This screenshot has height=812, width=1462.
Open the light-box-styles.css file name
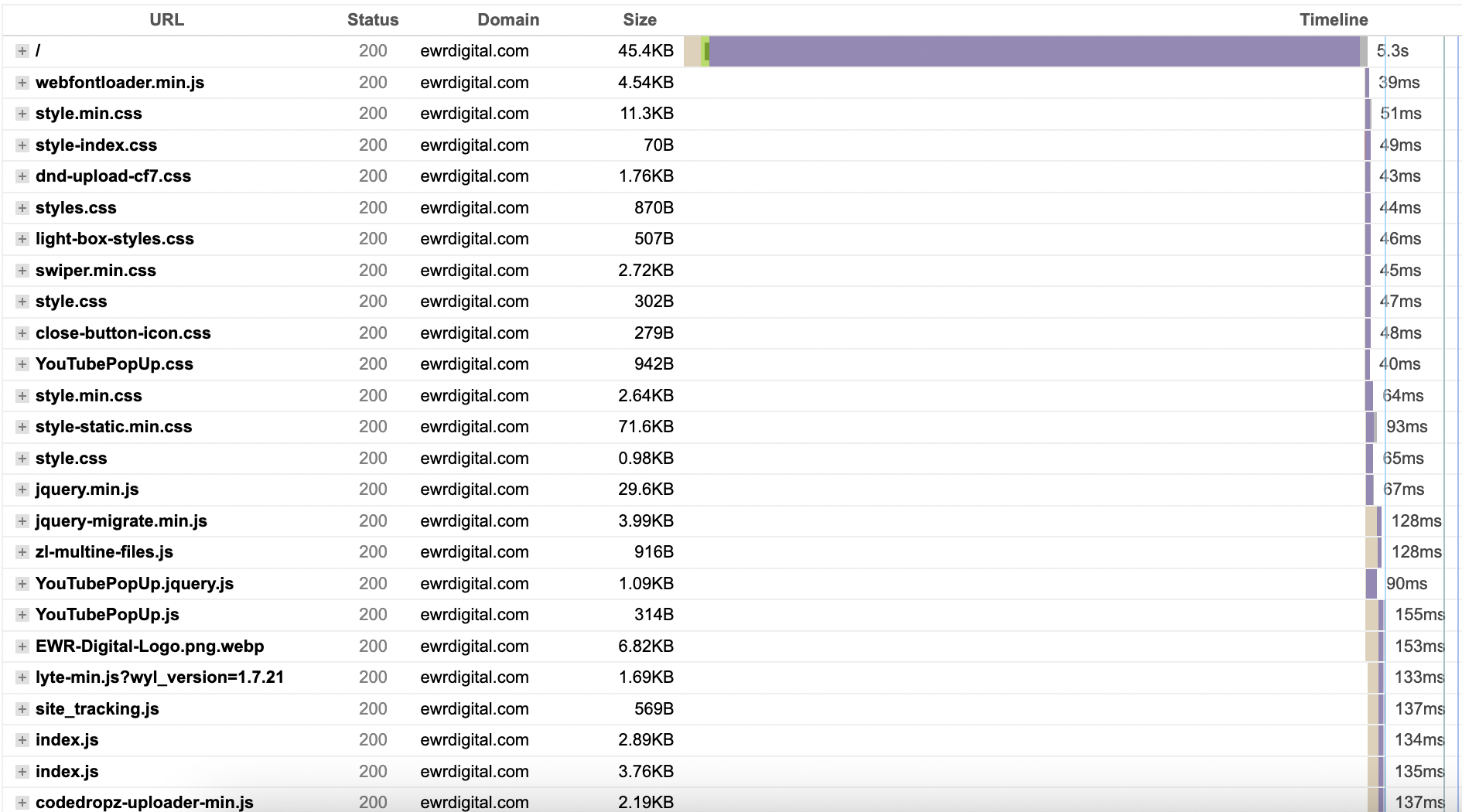tap(114, 239)
